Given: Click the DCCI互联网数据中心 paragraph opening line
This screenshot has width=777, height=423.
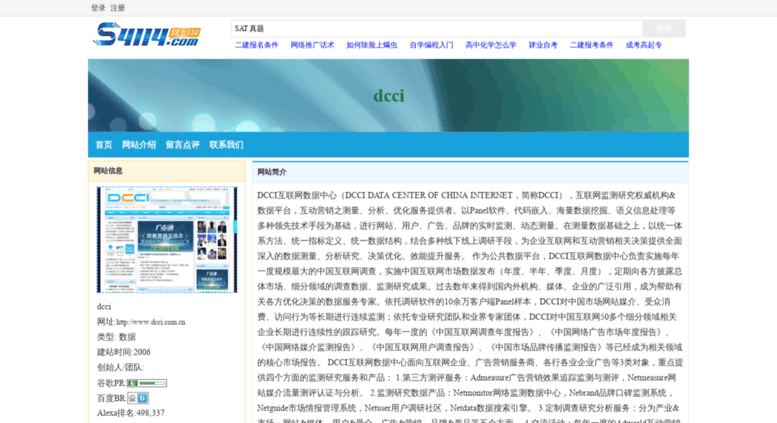Looking at the screenshot, I should pos(466,195).
